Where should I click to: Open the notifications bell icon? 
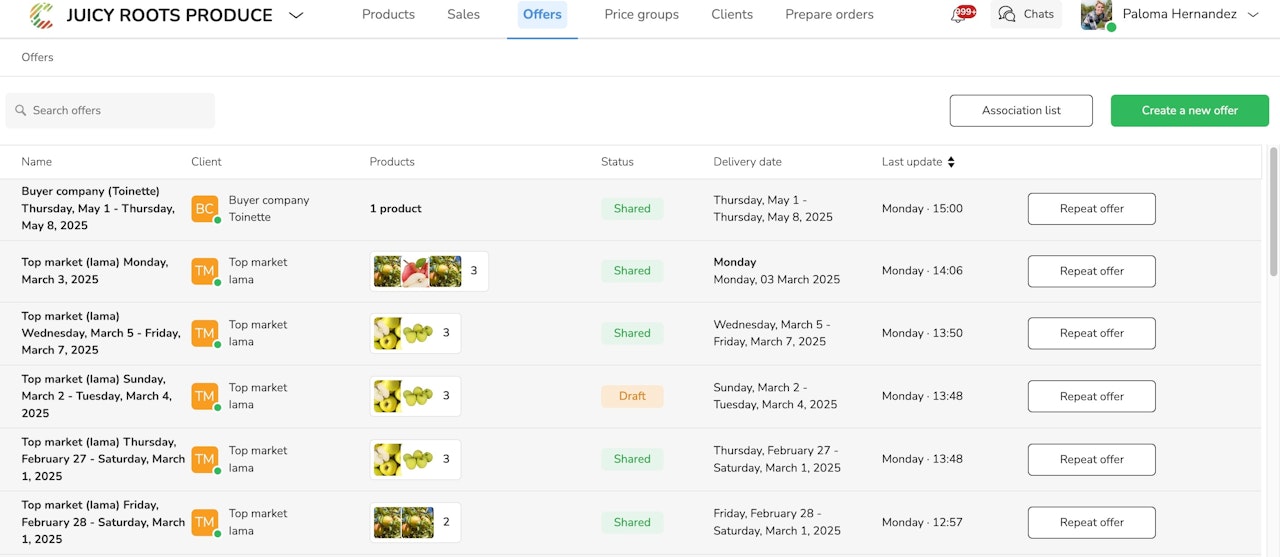tap(958, 15)
